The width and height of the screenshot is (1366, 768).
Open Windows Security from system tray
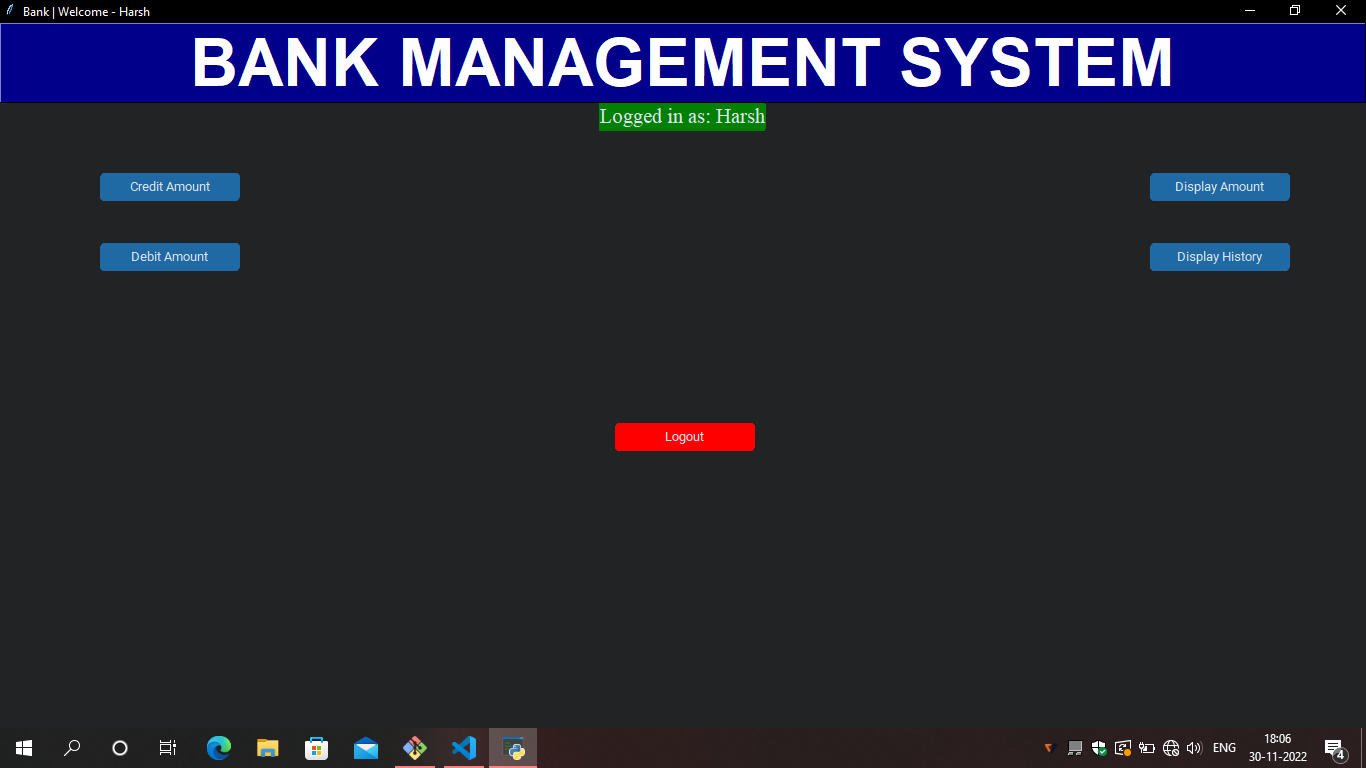[1098, 747]
